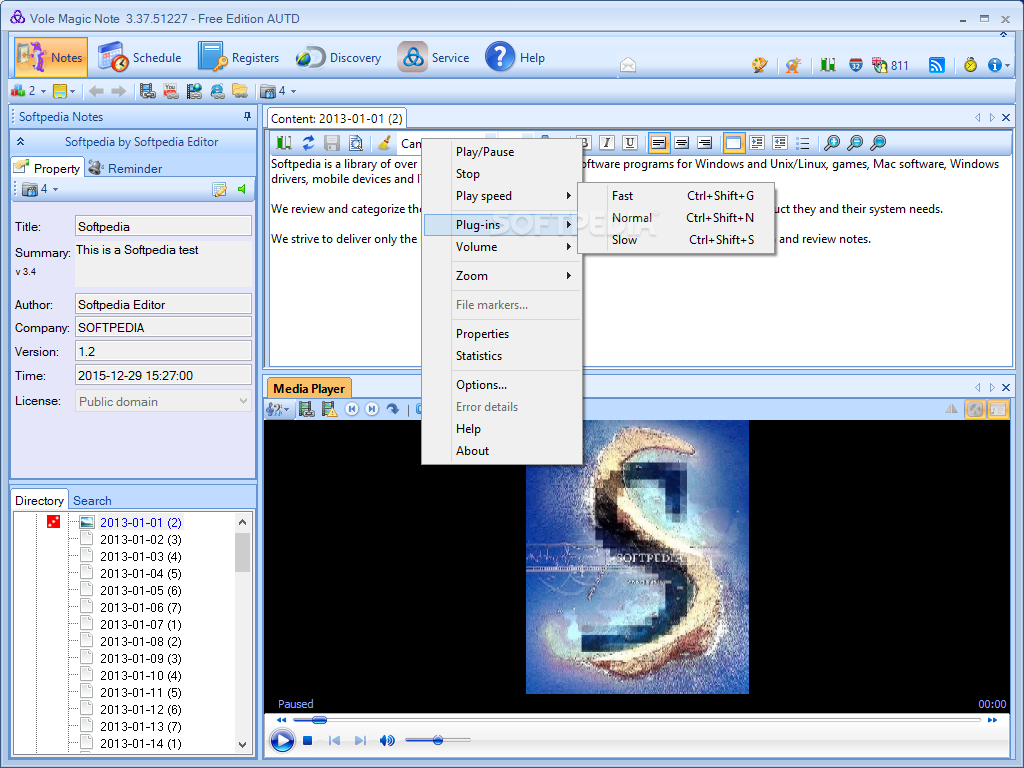
Task: Toggle bullet list formatting
Action: pyautogui.click(x=803, y=142)
